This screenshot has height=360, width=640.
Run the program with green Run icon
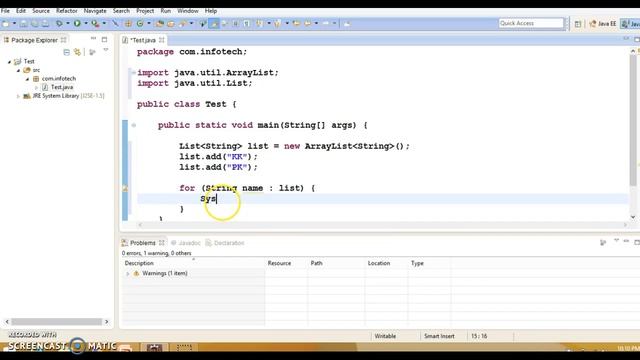[77, 24]
